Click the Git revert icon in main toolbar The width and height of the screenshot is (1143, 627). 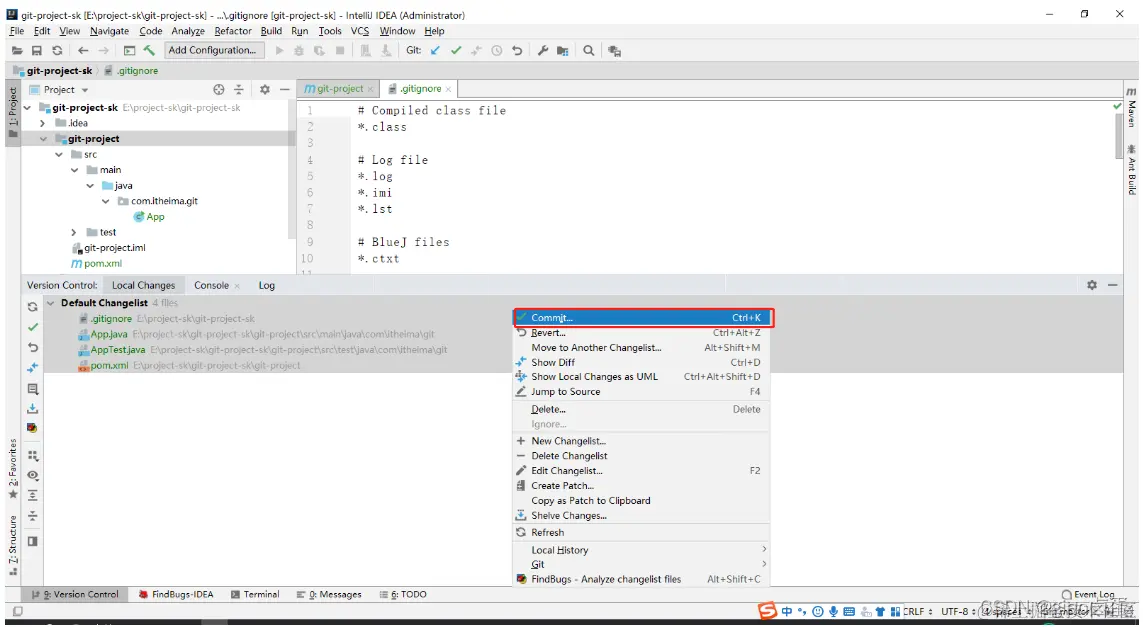(517, 51)
